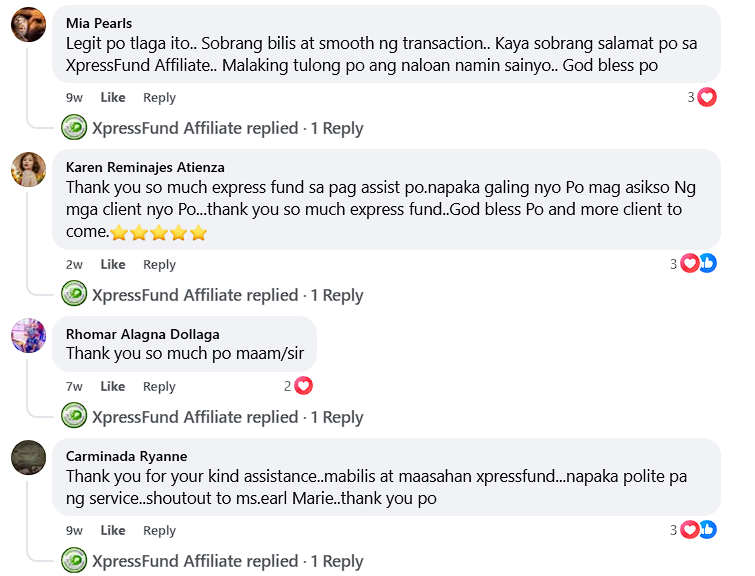Like Karen Reminajes Atienza's comment
The height and width of the screenshot is (576, 755).
(x=113, y=264)
